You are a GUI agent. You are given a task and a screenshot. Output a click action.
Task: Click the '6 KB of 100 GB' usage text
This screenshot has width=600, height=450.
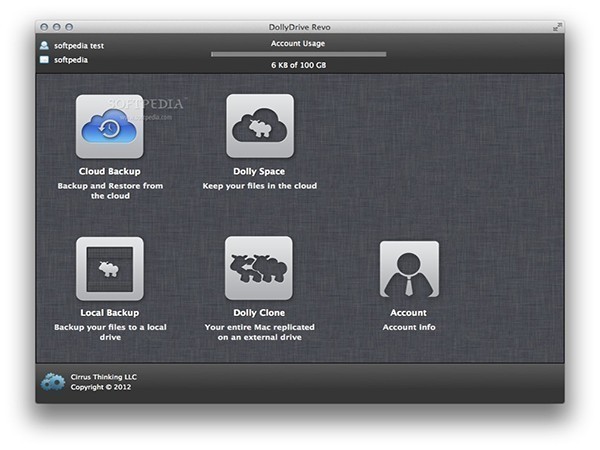(x=298, y=65)
